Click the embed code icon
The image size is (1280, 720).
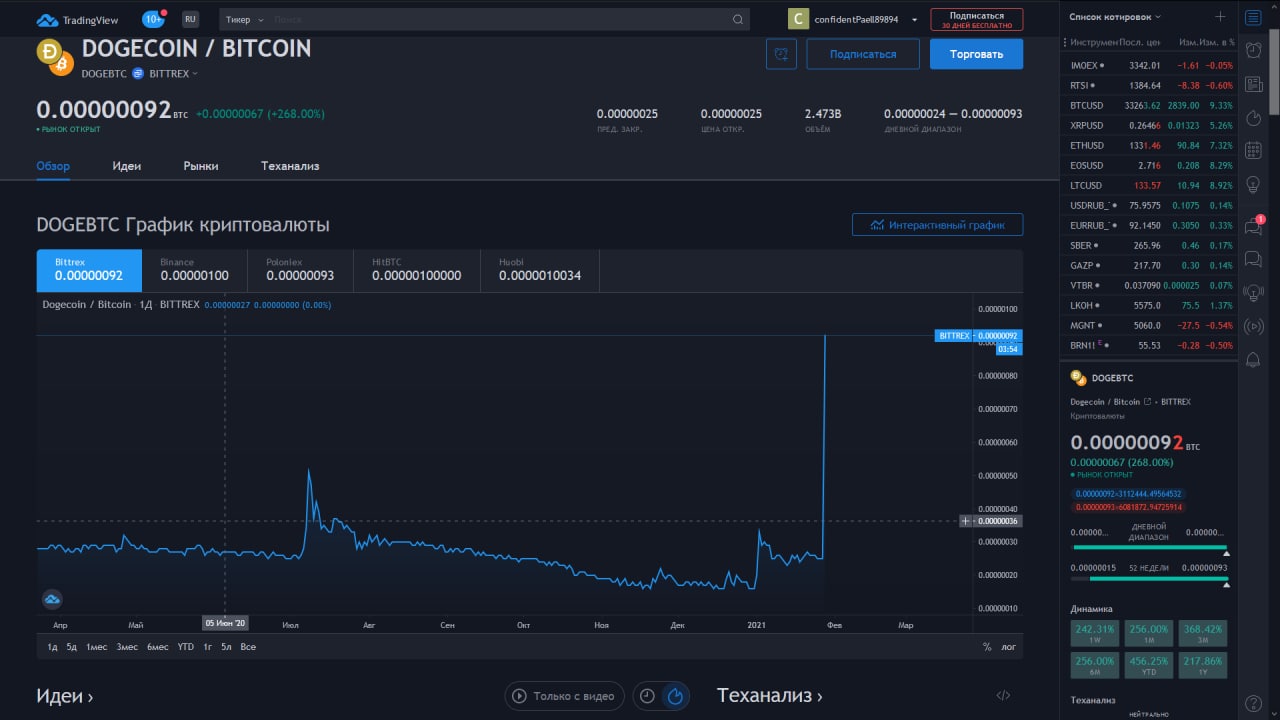tap(1004, 696)
